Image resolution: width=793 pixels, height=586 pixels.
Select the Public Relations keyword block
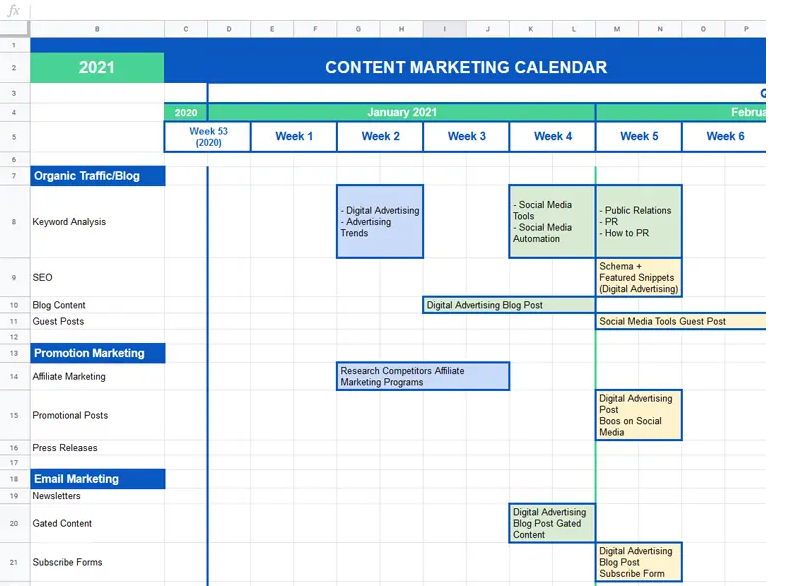[x=638, y=222]
